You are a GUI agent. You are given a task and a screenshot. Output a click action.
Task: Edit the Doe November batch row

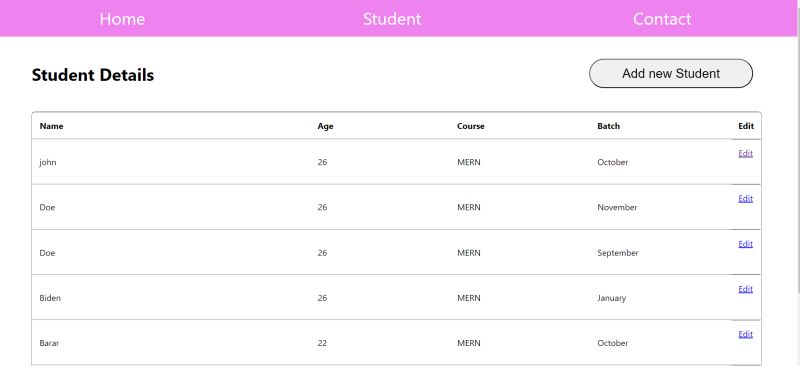[x=745, y=199]
